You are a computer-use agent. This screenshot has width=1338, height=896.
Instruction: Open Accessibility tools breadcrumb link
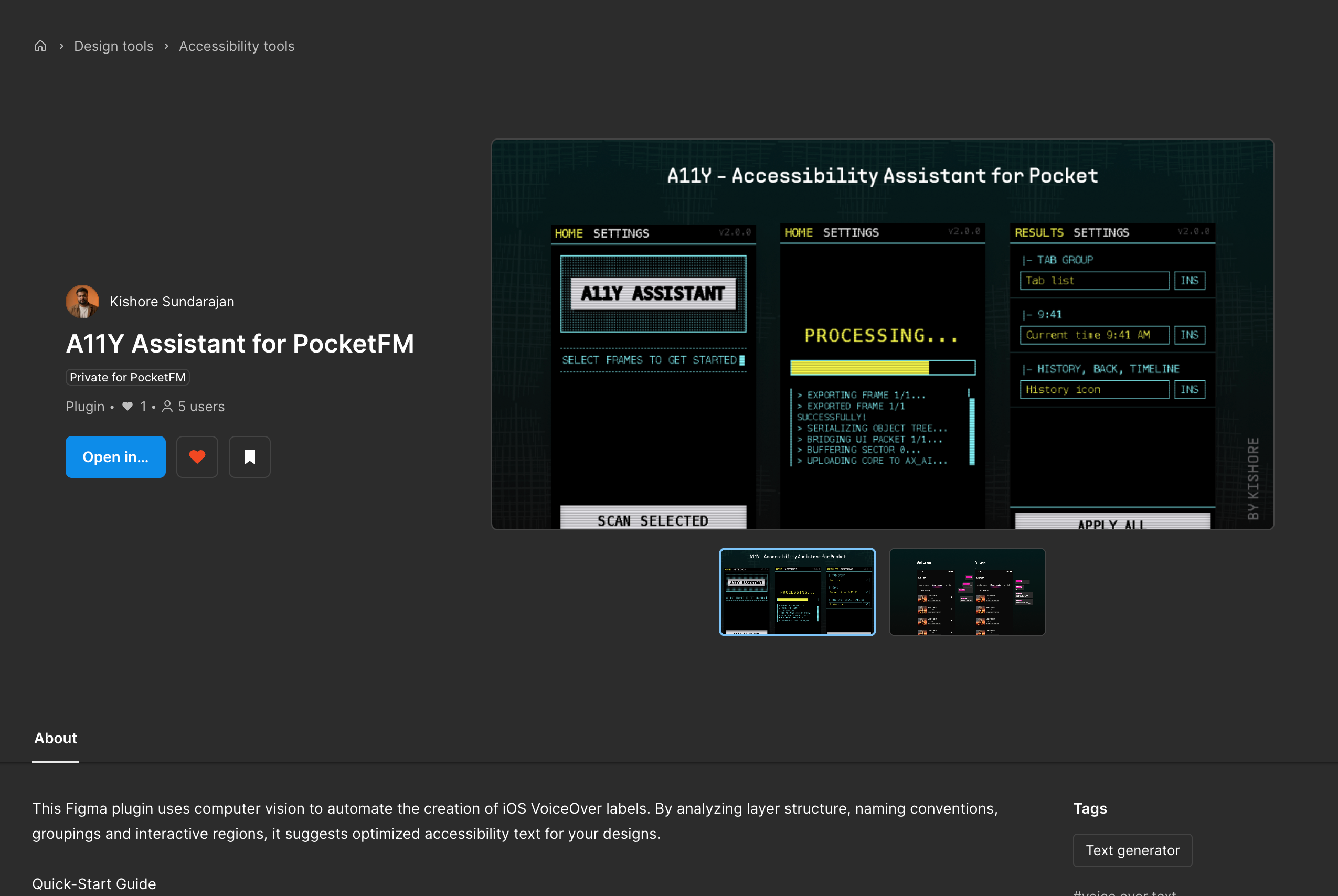(x=237, y=46)
